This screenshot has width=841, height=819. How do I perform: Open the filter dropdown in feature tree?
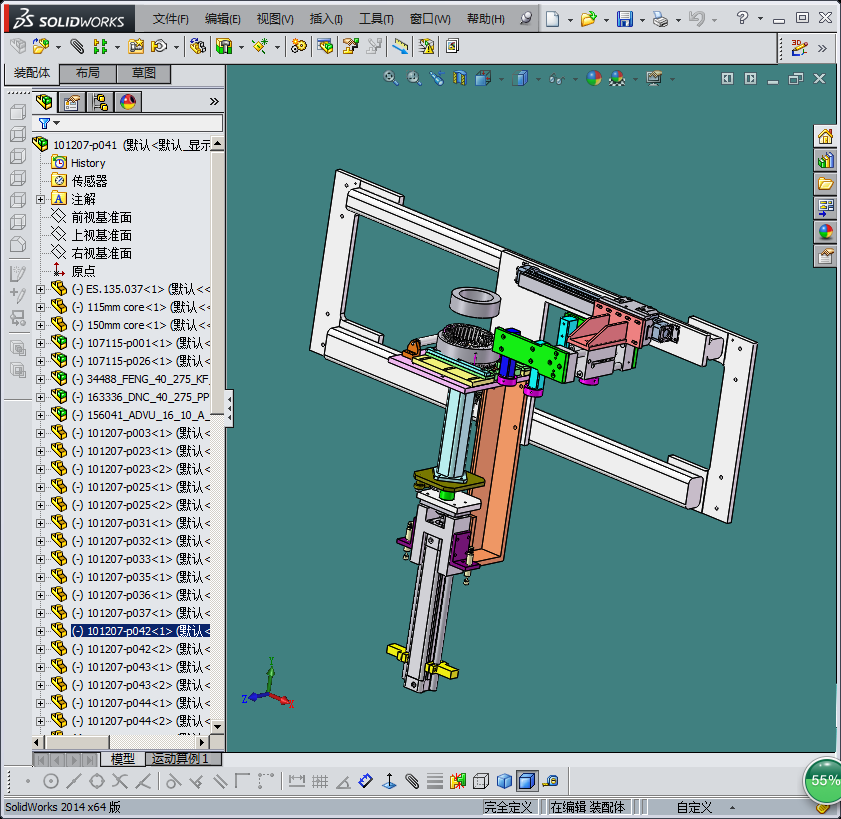(56, 123)
